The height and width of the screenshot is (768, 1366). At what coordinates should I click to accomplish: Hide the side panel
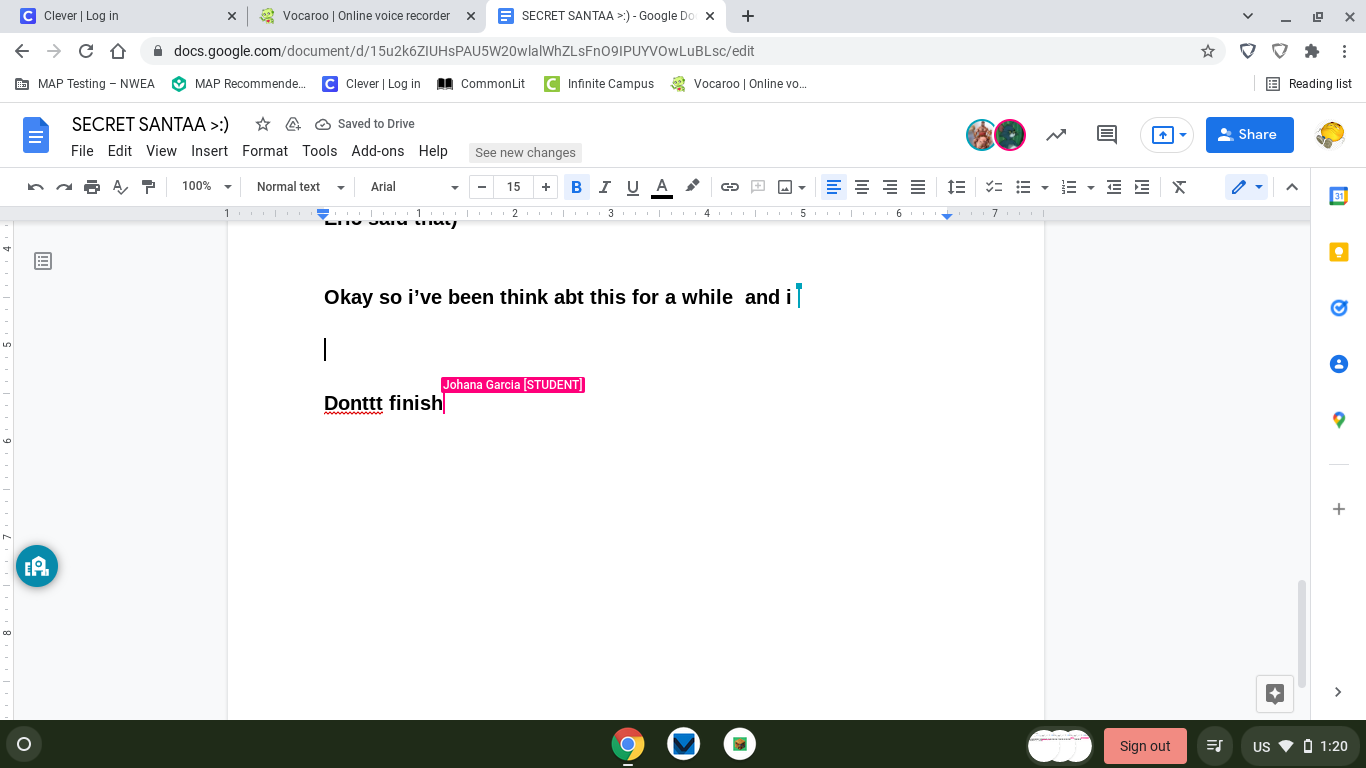click(1339, 692)
